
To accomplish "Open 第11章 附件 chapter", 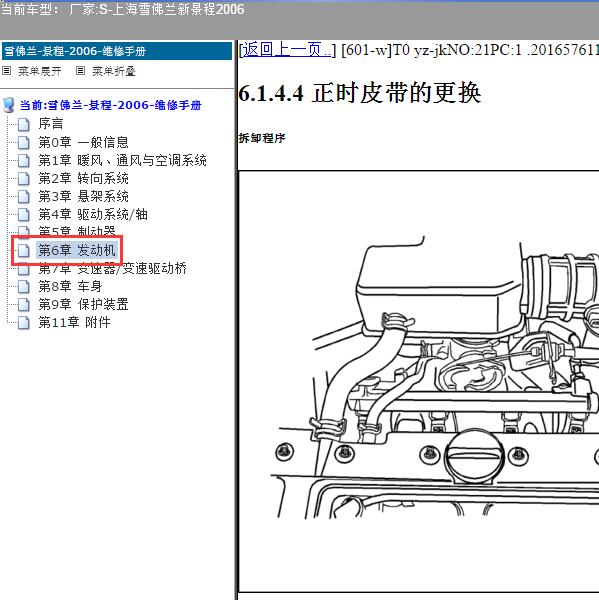I will pyautogui.click(x=75, y=323).
